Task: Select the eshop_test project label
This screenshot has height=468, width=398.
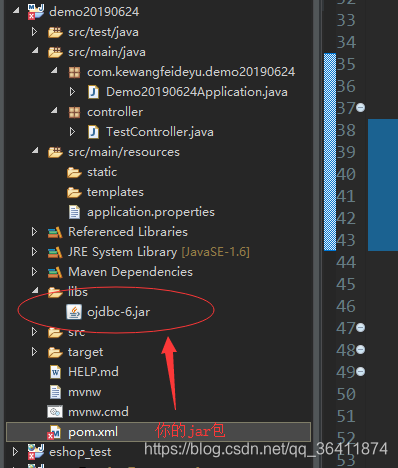Action: pyautogui.click(x=80, y=453)
